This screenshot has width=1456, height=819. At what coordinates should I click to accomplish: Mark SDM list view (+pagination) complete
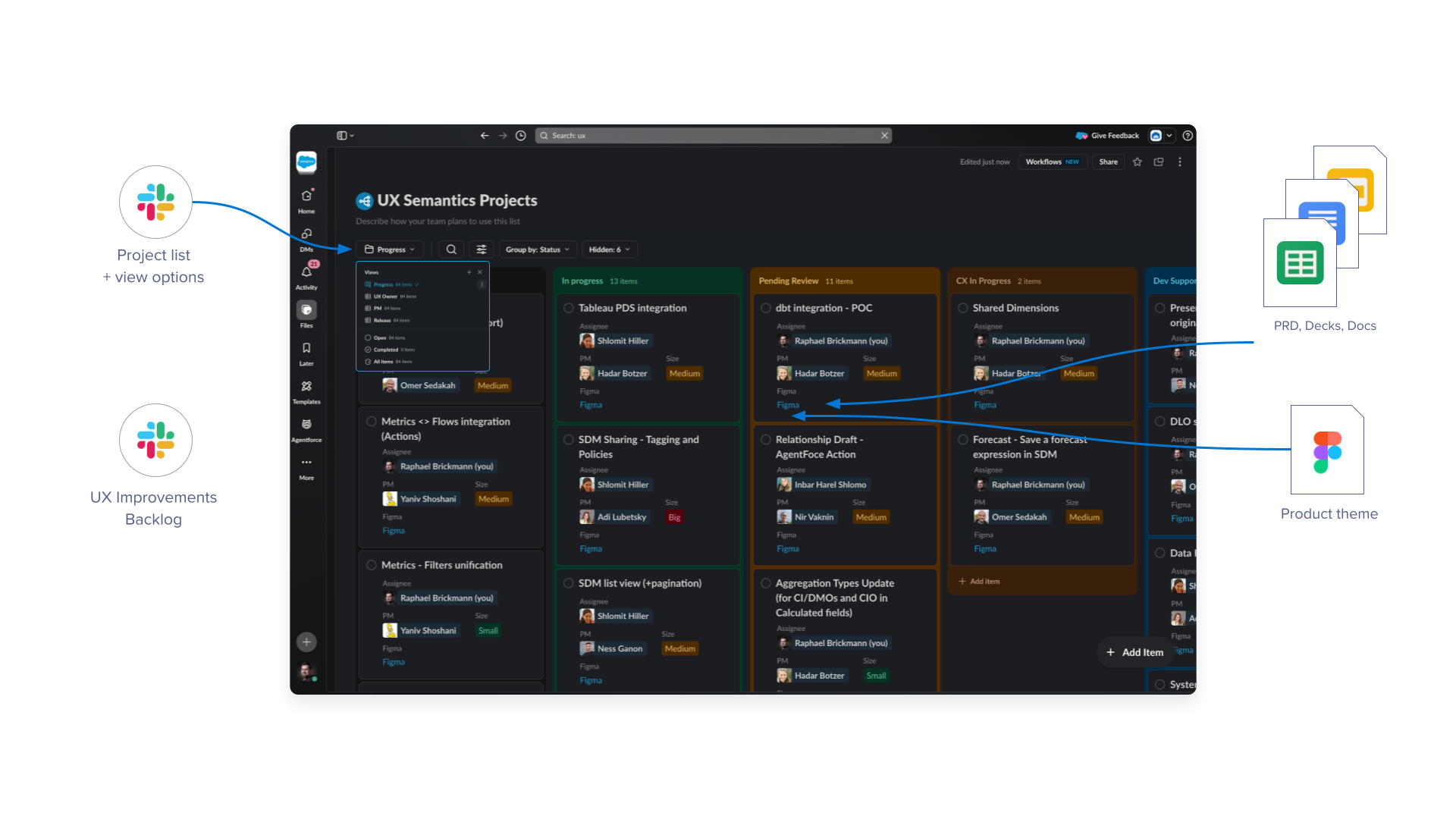click(x=569, y=583)
